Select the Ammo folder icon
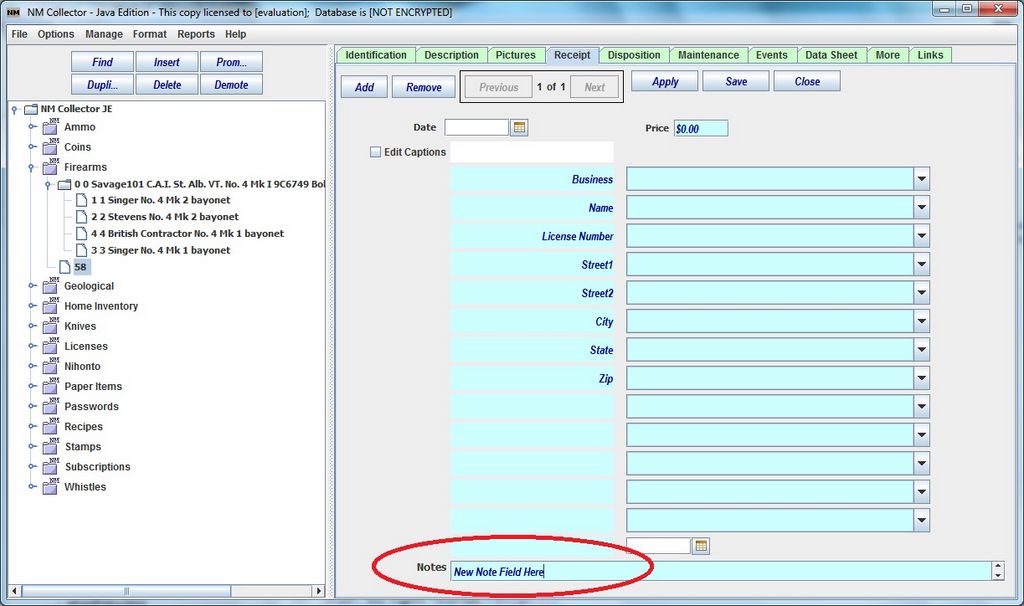Image resolution: width=1024 pixels, height=606 pixels. (50, 127)
